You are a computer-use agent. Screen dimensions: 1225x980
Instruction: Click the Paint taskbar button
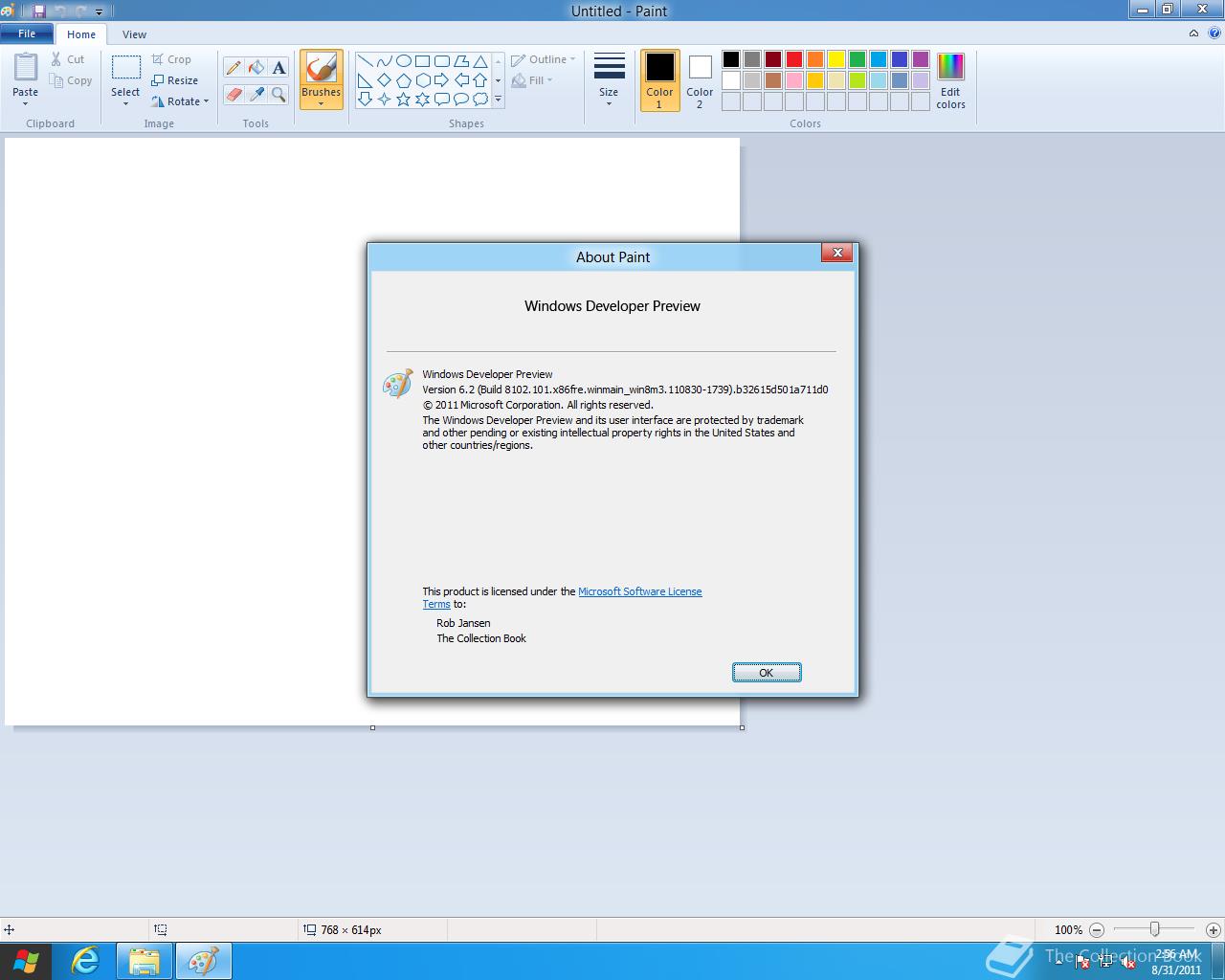tap(203, 961)
